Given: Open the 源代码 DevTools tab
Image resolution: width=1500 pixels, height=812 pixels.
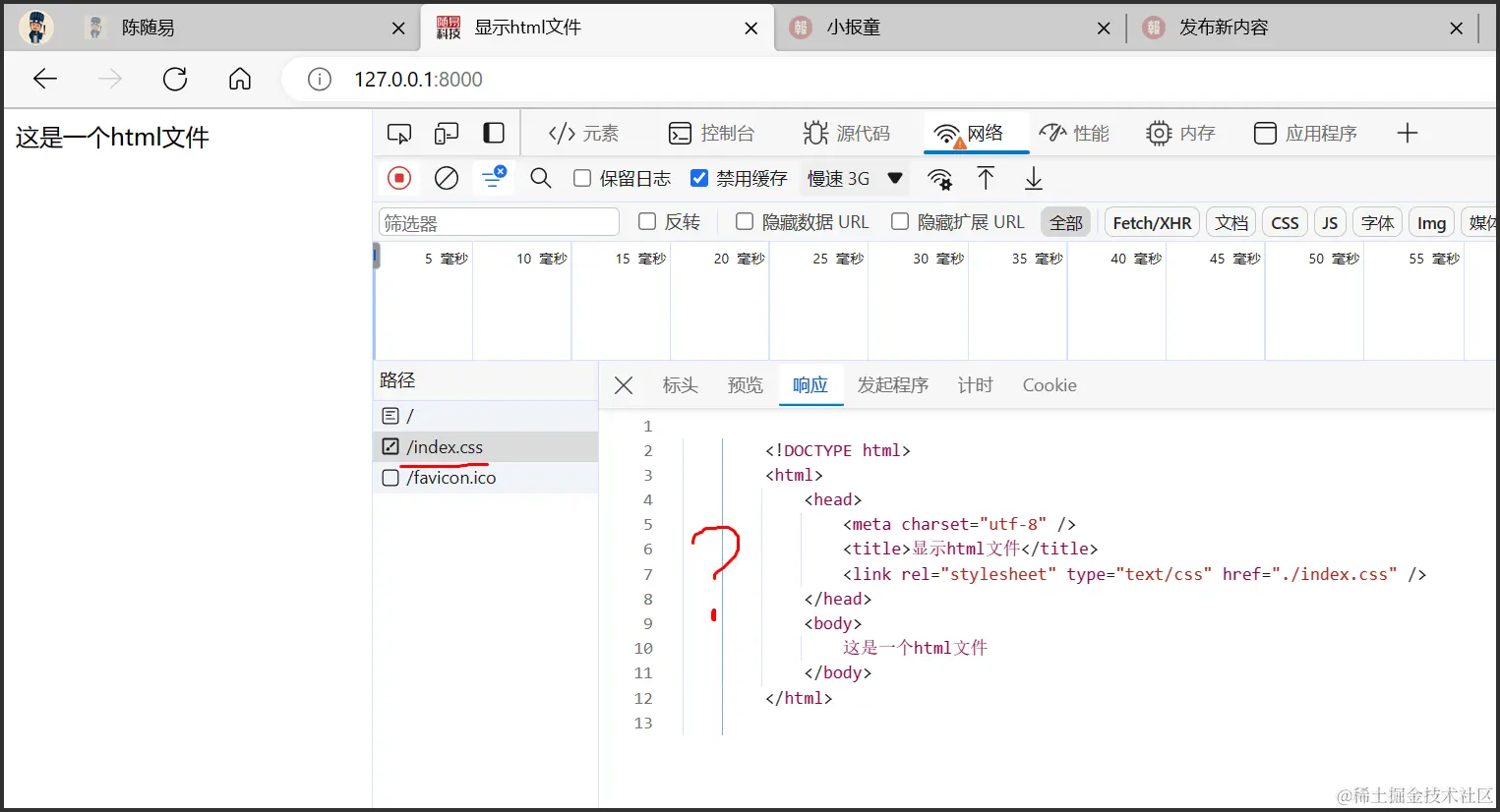Looking at the screenshot, I should click(x=846, y=133).
